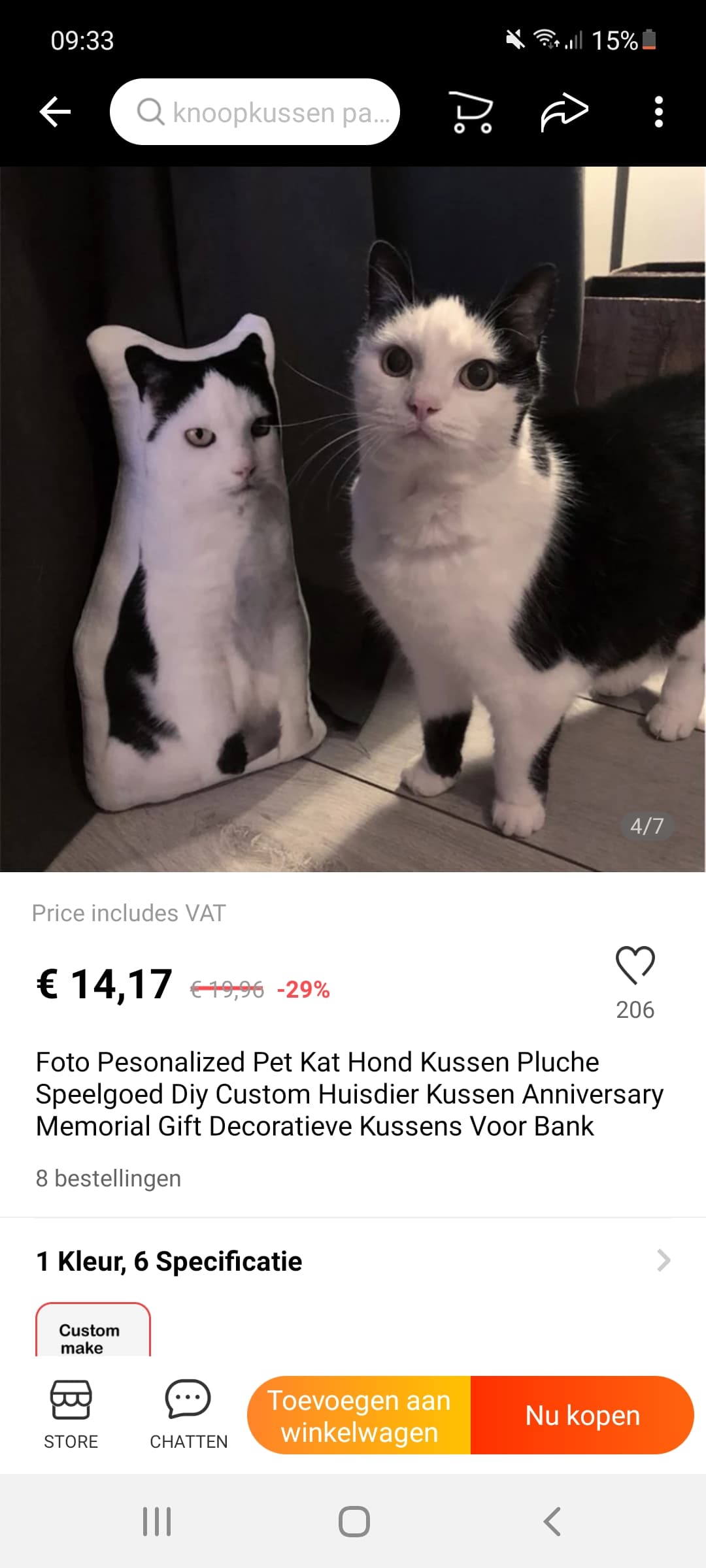Tap the Android system back chevron
The width and height of the screenshot is (706, 1568).
[x=552, y=1522]
